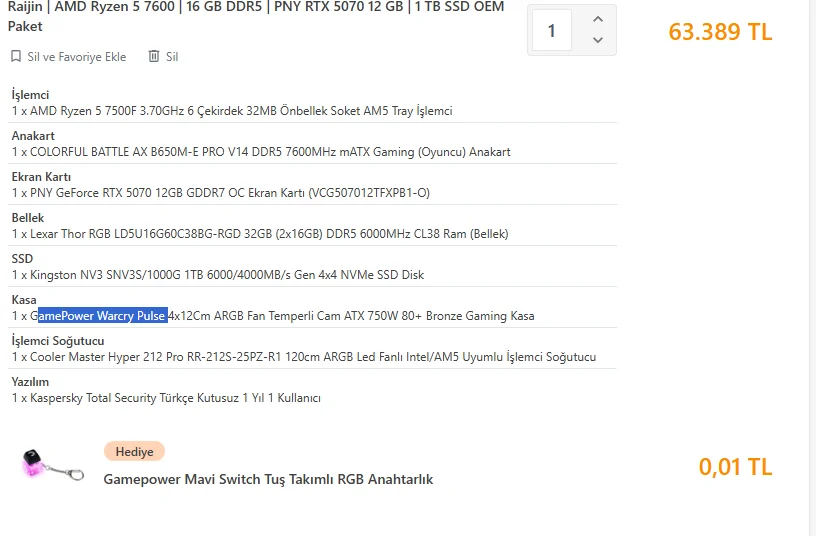The height and width of the screenshot is (536, 816).
Task: Click the AMD Ryzen 5 7500F processor row
Action: tap(232, 111)
